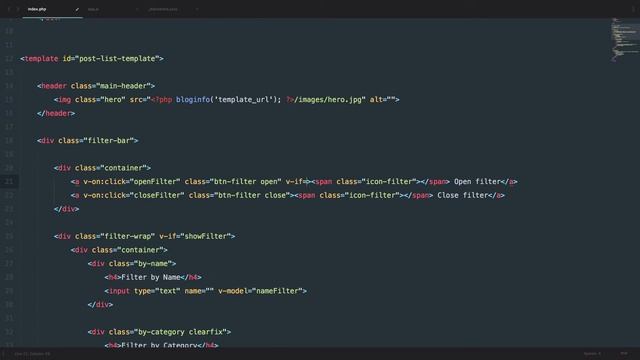Click the "filter-wrap" class value
Image resolution: width=640 pixels, height=360 pixels.
click(x=127, y=236)
